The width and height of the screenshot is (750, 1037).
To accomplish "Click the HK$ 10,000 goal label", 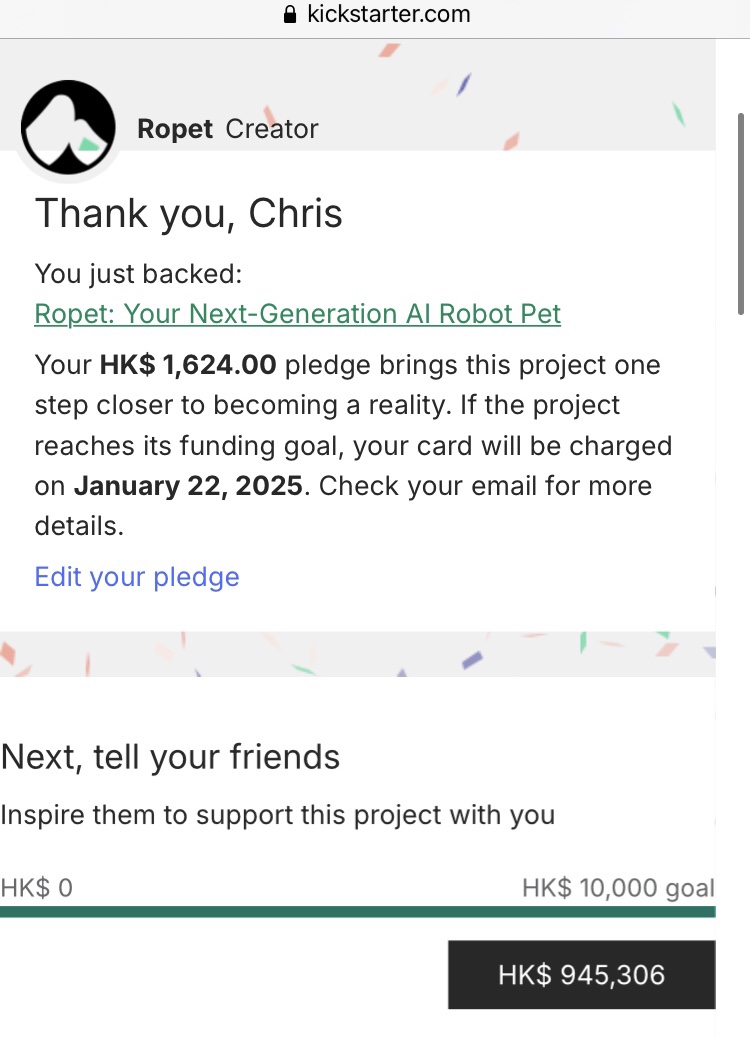I will (617, 887).
